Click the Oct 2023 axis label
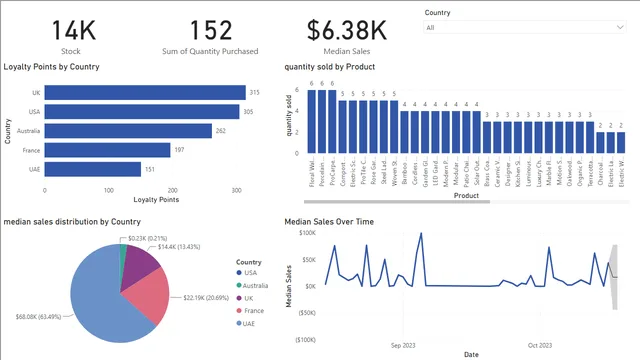This screenshot has width=640, height=360. coord(540,345)
